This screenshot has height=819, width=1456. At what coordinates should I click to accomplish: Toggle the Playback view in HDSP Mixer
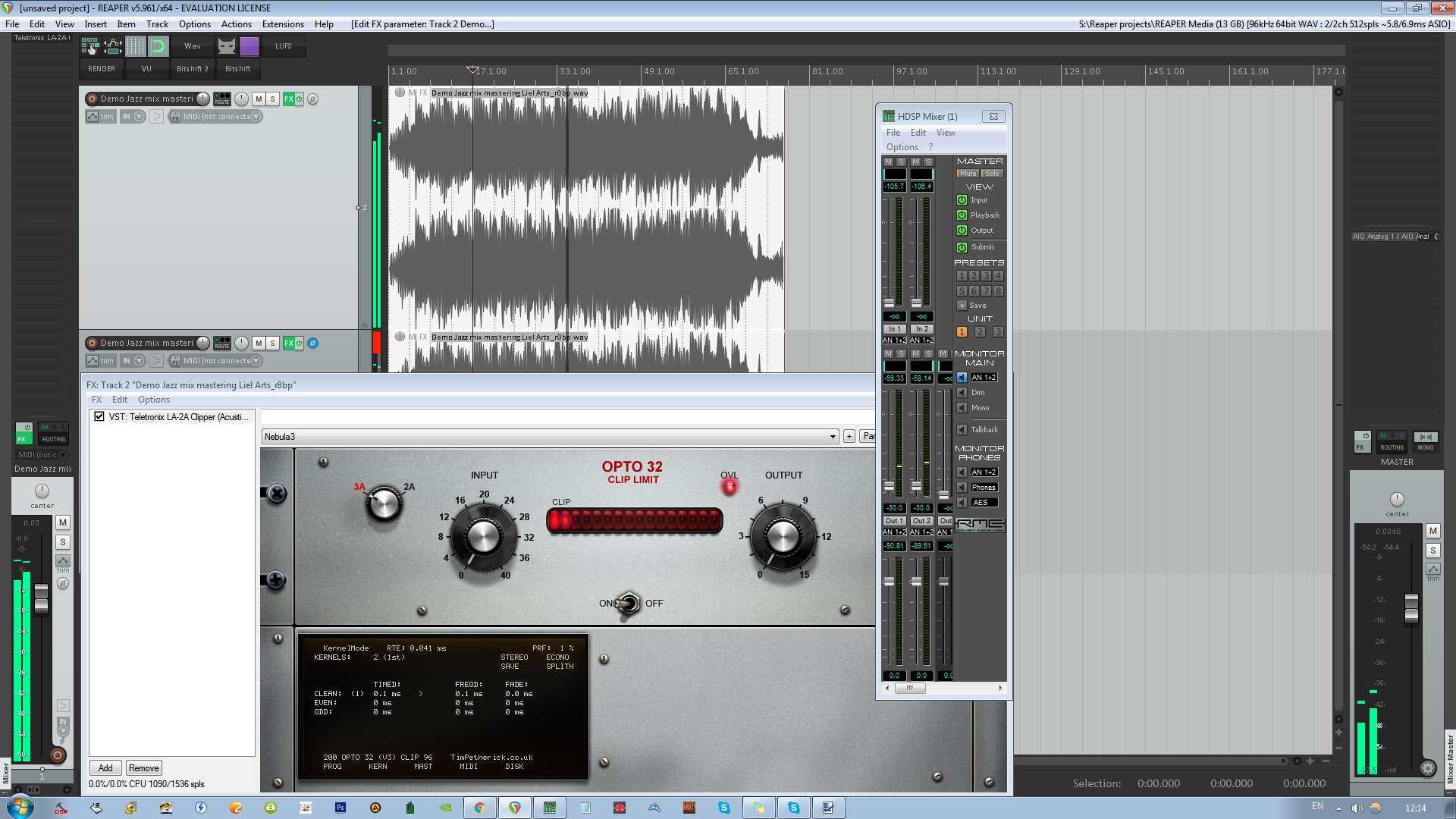[x=962, y=215]
